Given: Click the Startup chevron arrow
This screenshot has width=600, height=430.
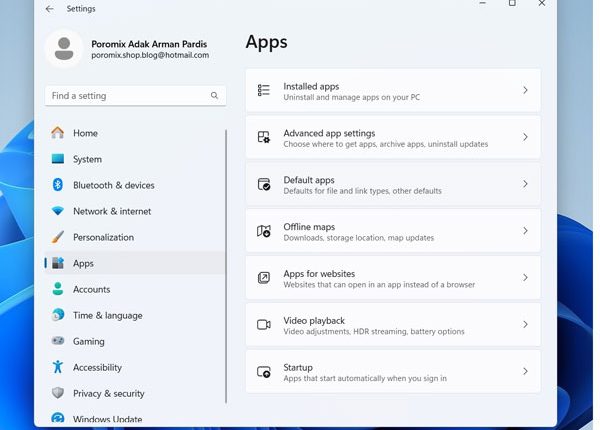Looking at the screenshot, I should [x=525, y=371].
